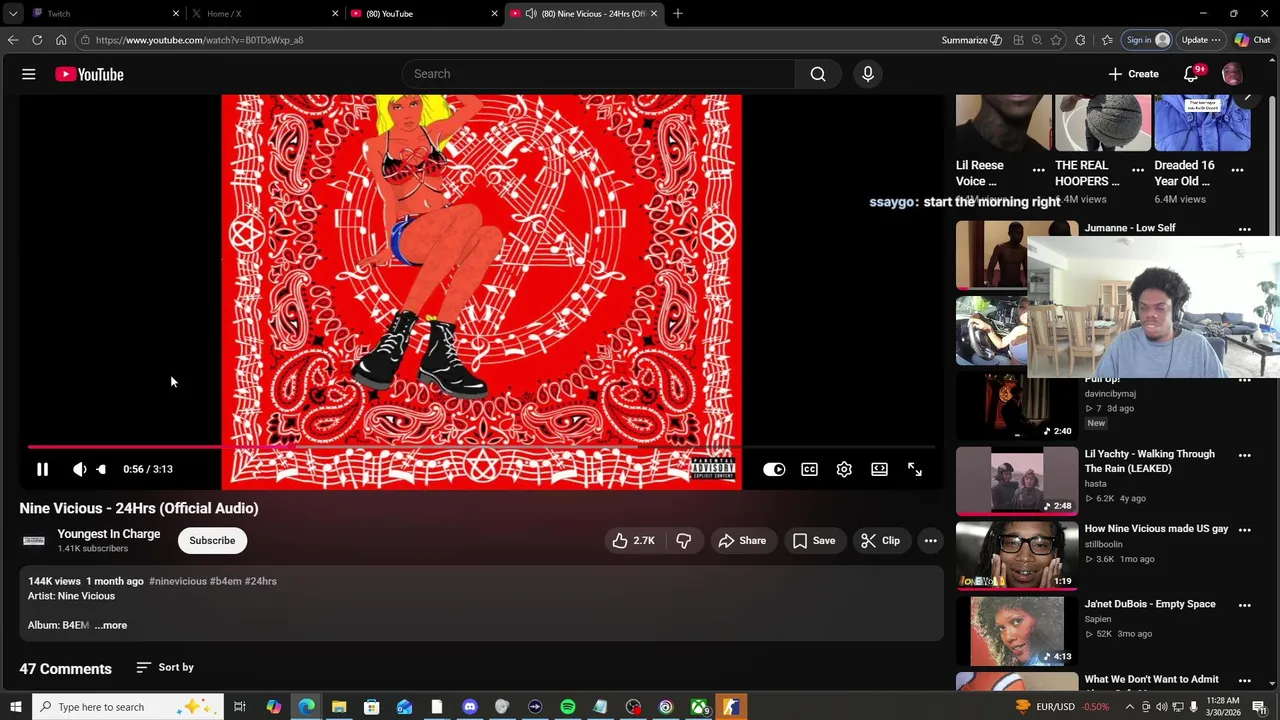Screen dimensions: 1280x720
Task: Open Youngest In Charge channel name
Action: [108, 534]
